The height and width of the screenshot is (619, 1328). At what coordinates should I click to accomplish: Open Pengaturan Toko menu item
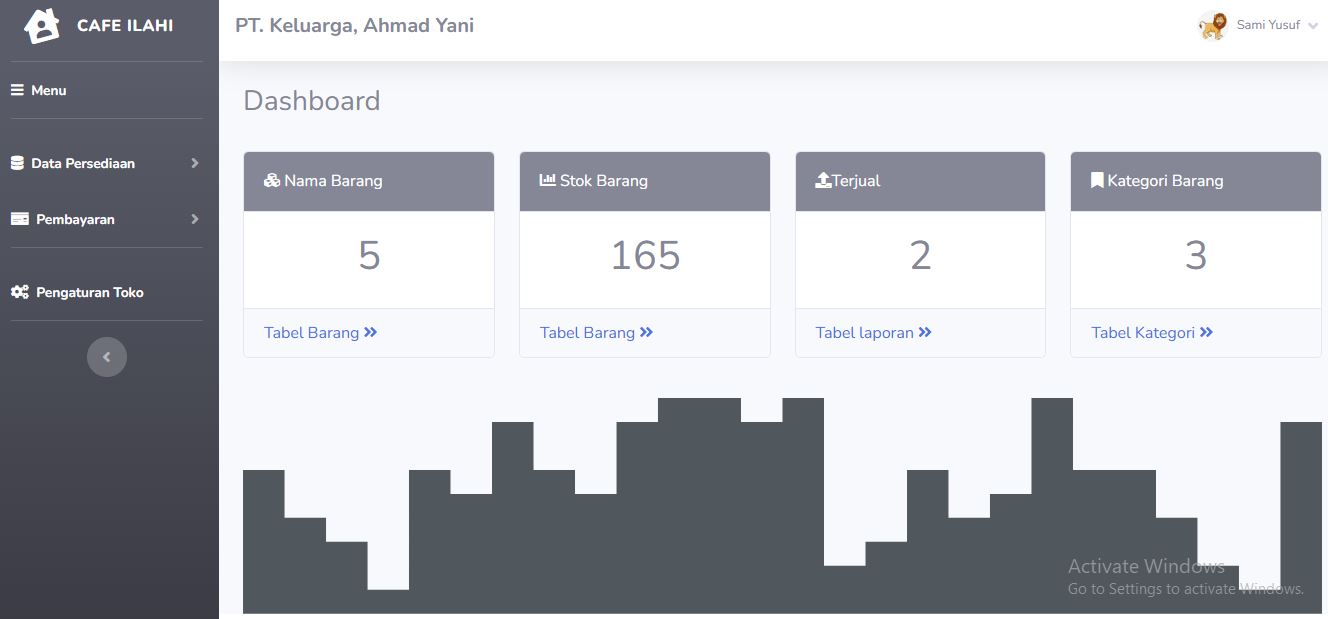point(89,292)
